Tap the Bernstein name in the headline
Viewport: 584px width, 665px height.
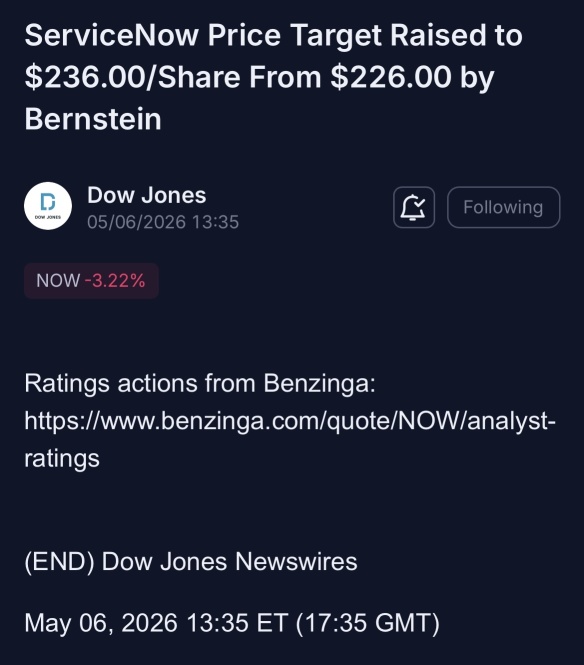[93, 119]
